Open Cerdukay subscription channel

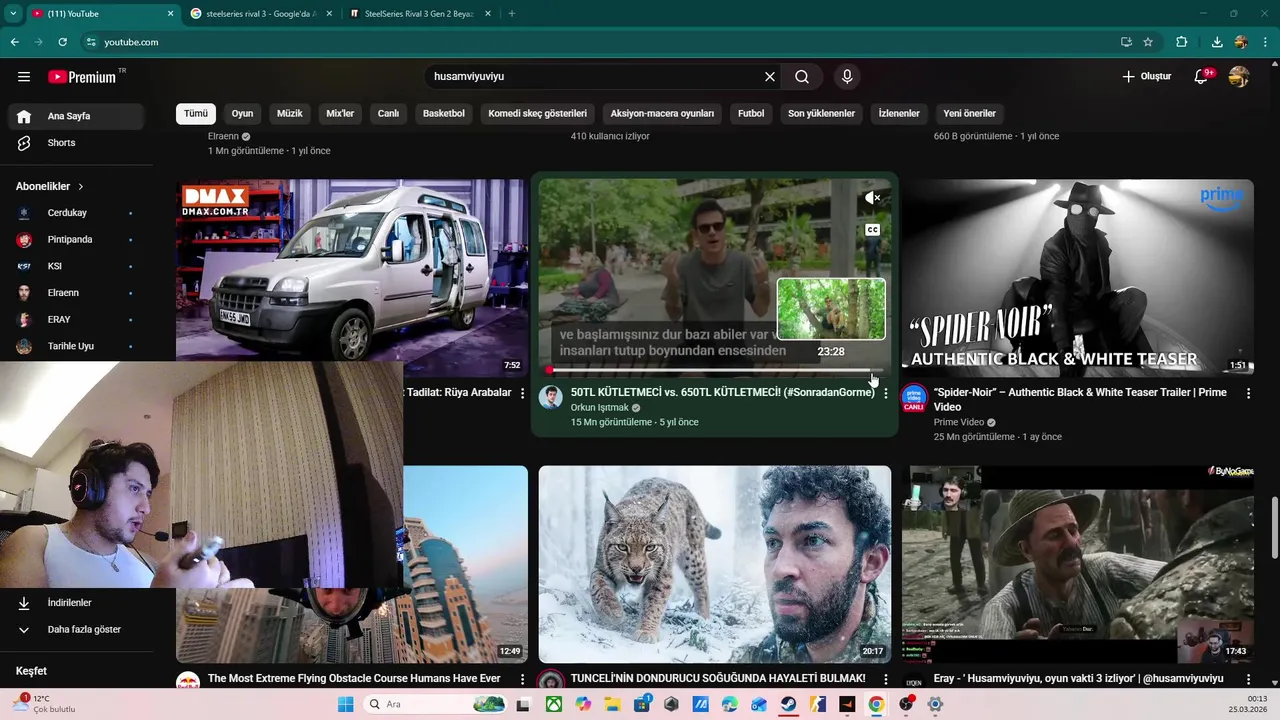[x=76, y=213]
